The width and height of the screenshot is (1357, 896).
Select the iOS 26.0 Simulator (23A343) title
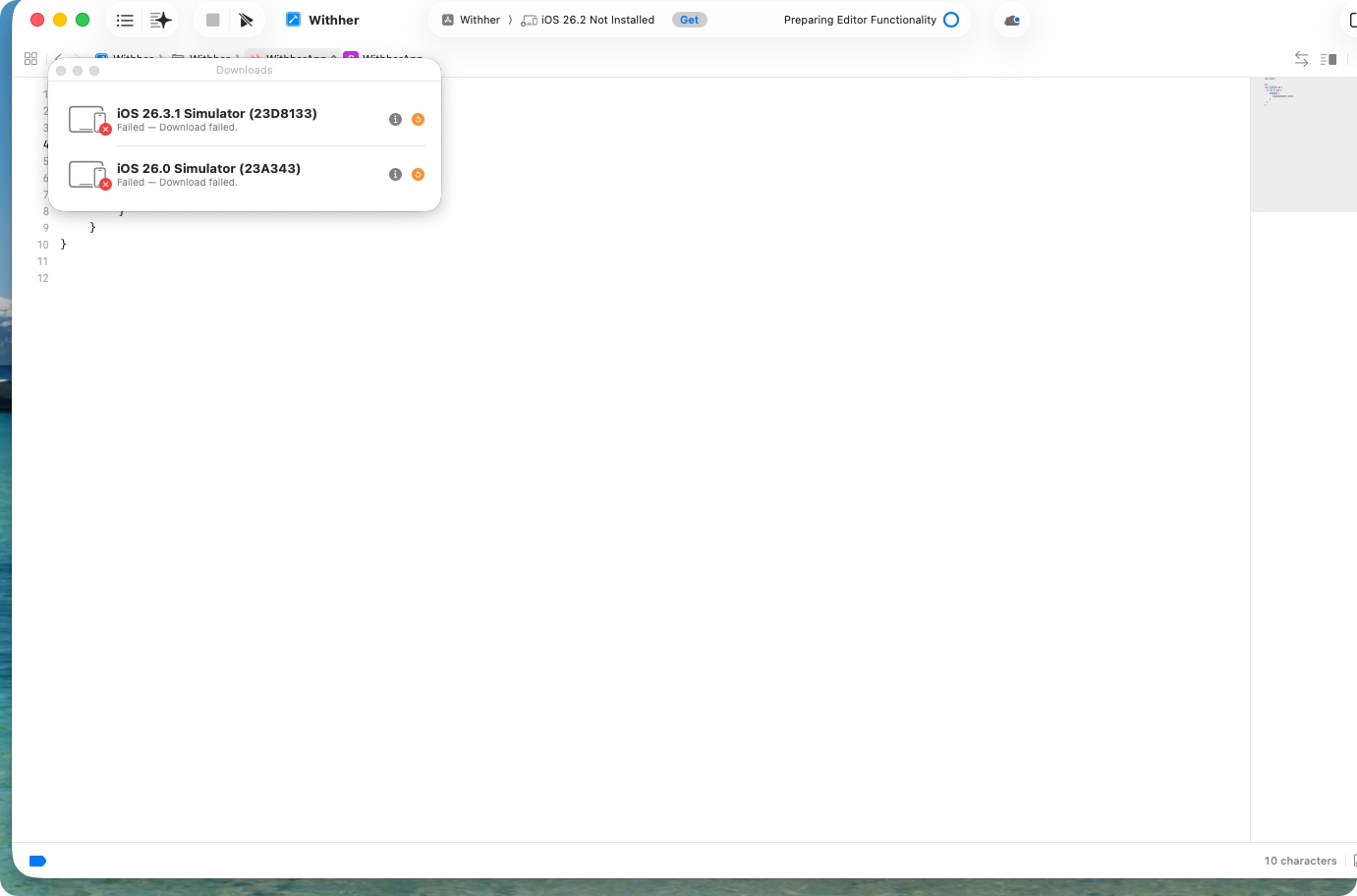[x=208, y=168]
